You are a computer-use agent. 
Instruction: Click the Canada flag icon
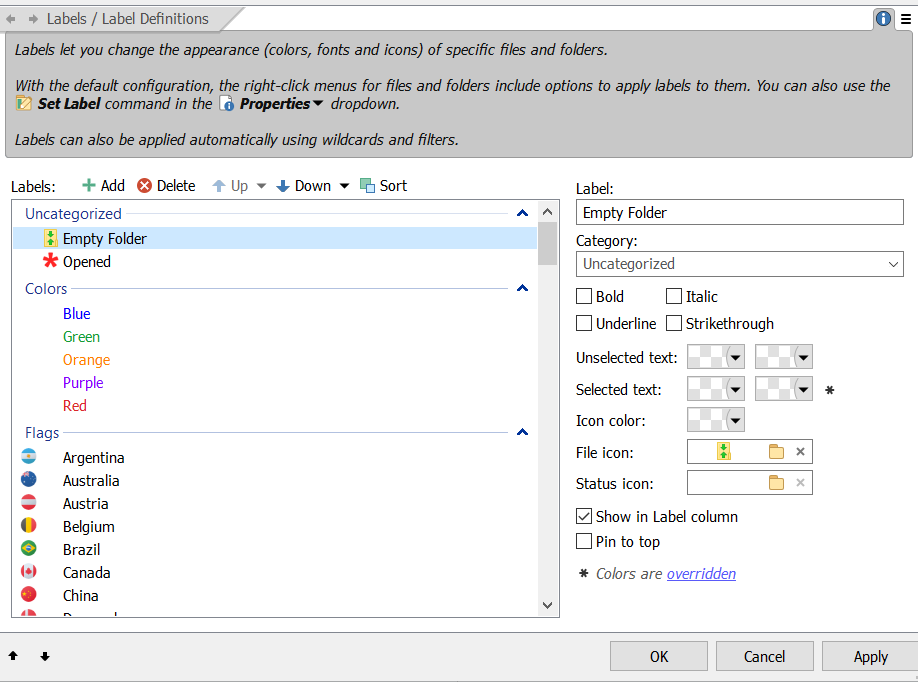(29, 571)
